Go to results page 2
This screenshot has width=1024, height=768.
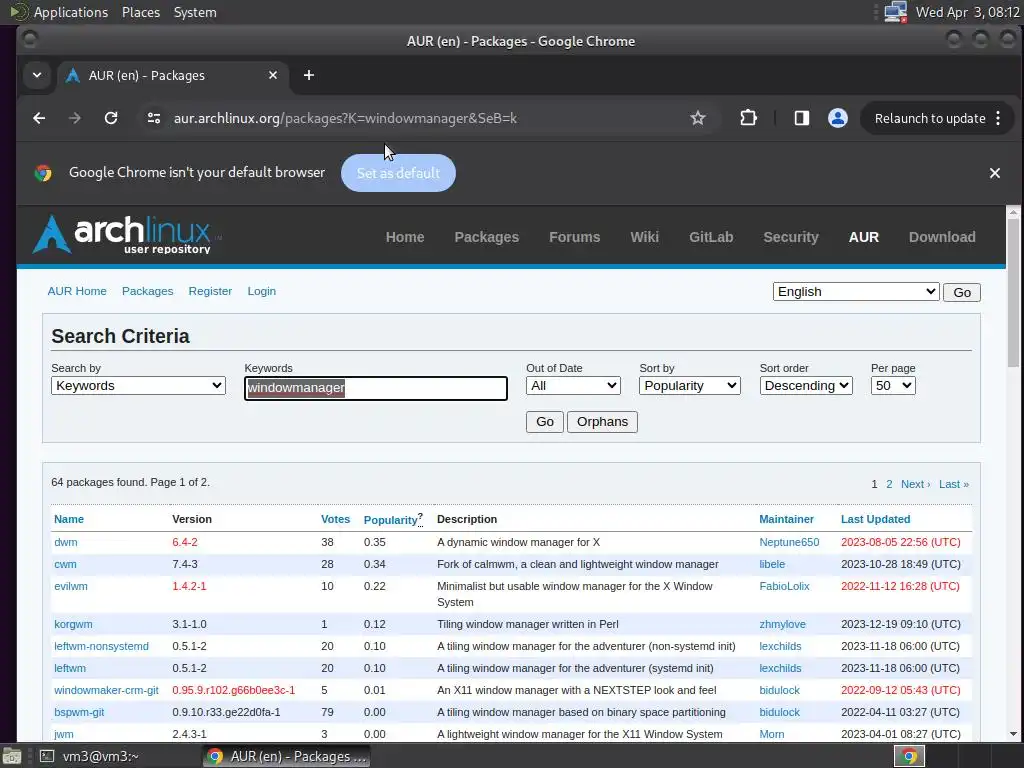[x=889, y=484]
